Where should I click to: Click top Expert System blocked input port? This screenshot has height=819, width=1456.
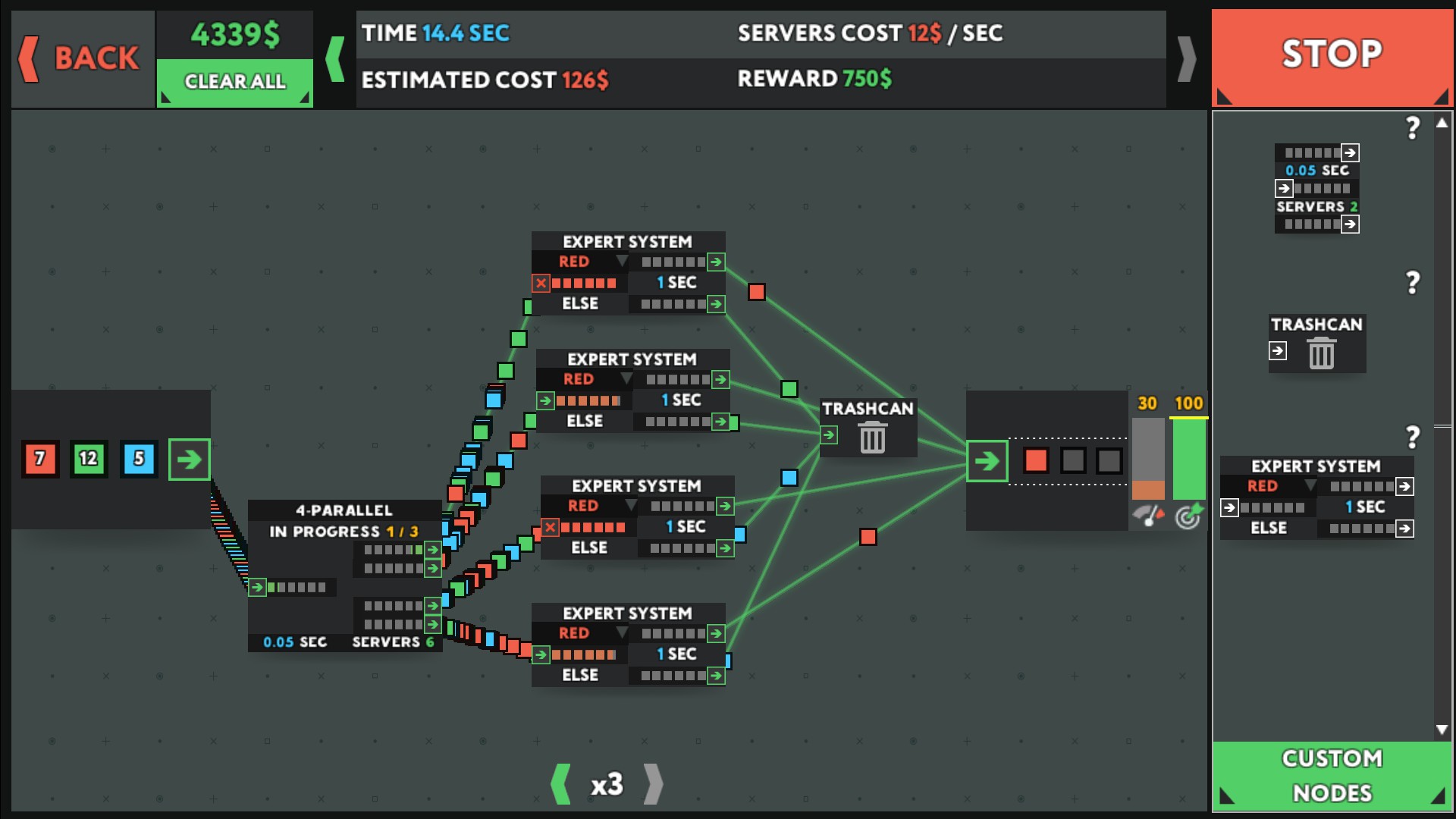[541, 284]
